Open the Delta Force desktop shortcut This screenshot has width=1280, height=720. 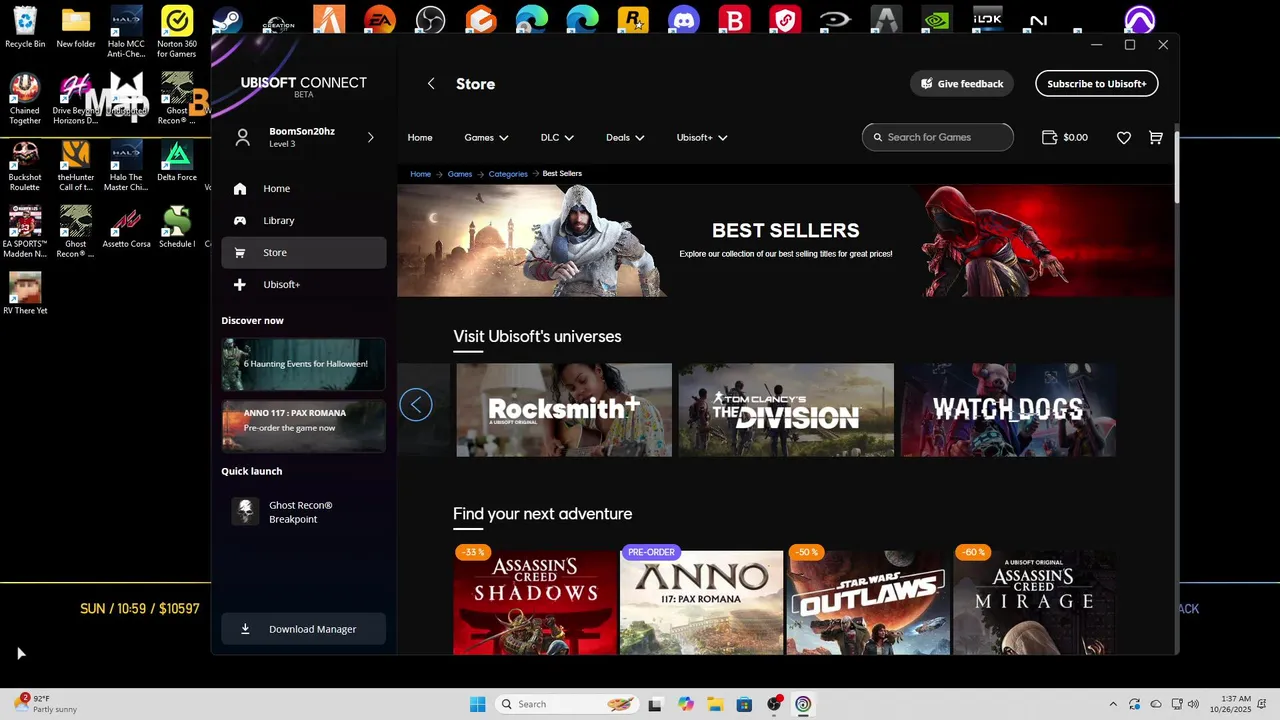click(x=177, y=161)
